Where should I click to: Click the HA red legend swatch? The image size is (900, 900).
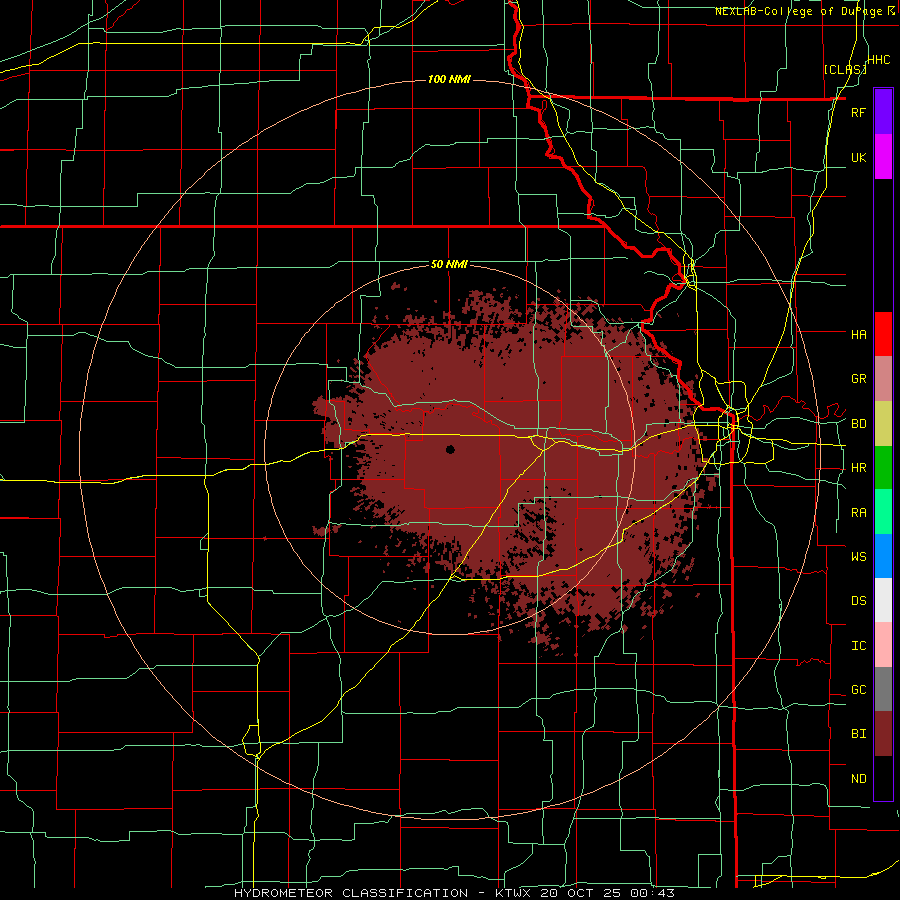(x=883, y=334)
